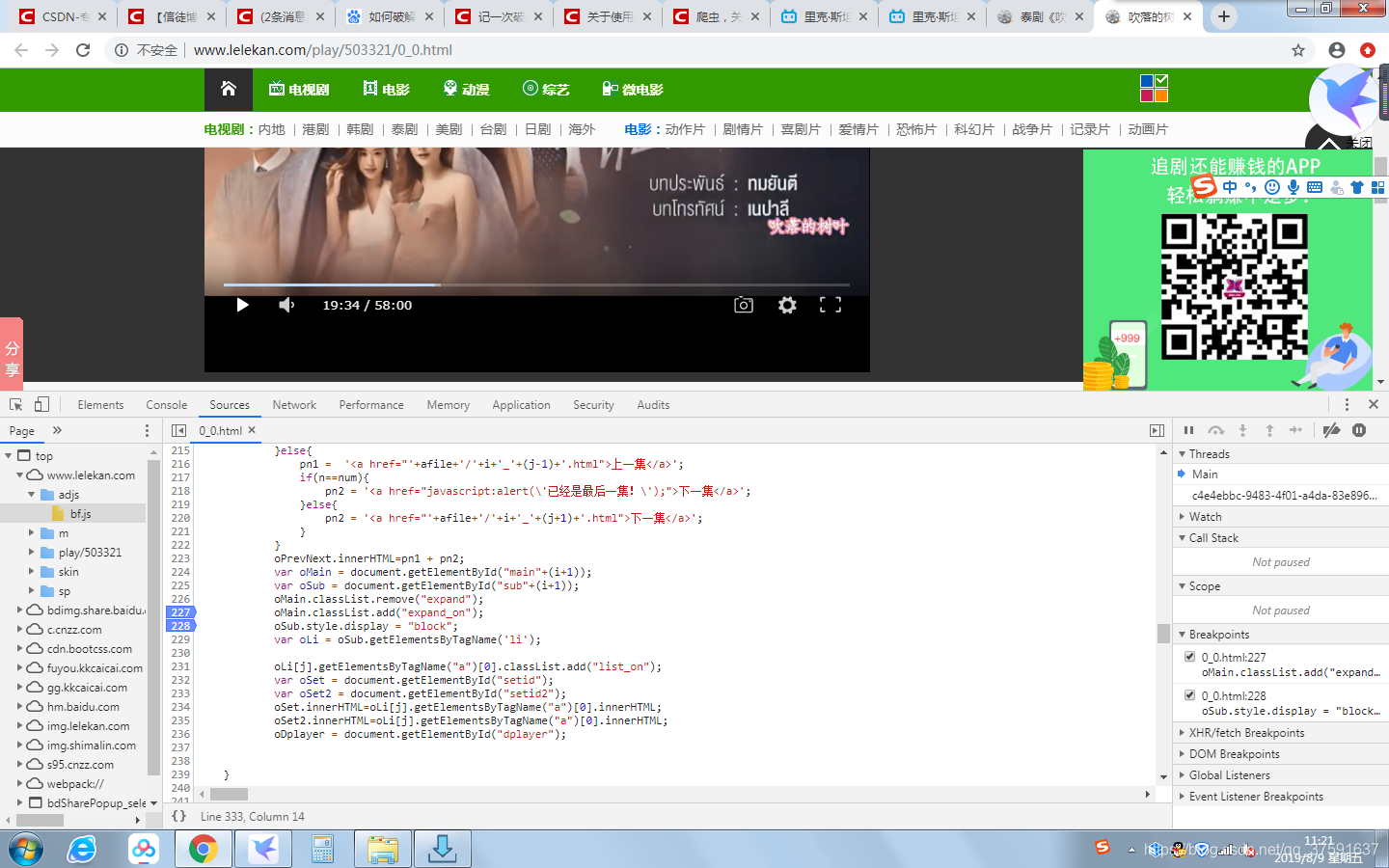Enter fullscreen using the player fullscreen icon
Viewport: 1389px width, 868px height.
tap(830, 305)
